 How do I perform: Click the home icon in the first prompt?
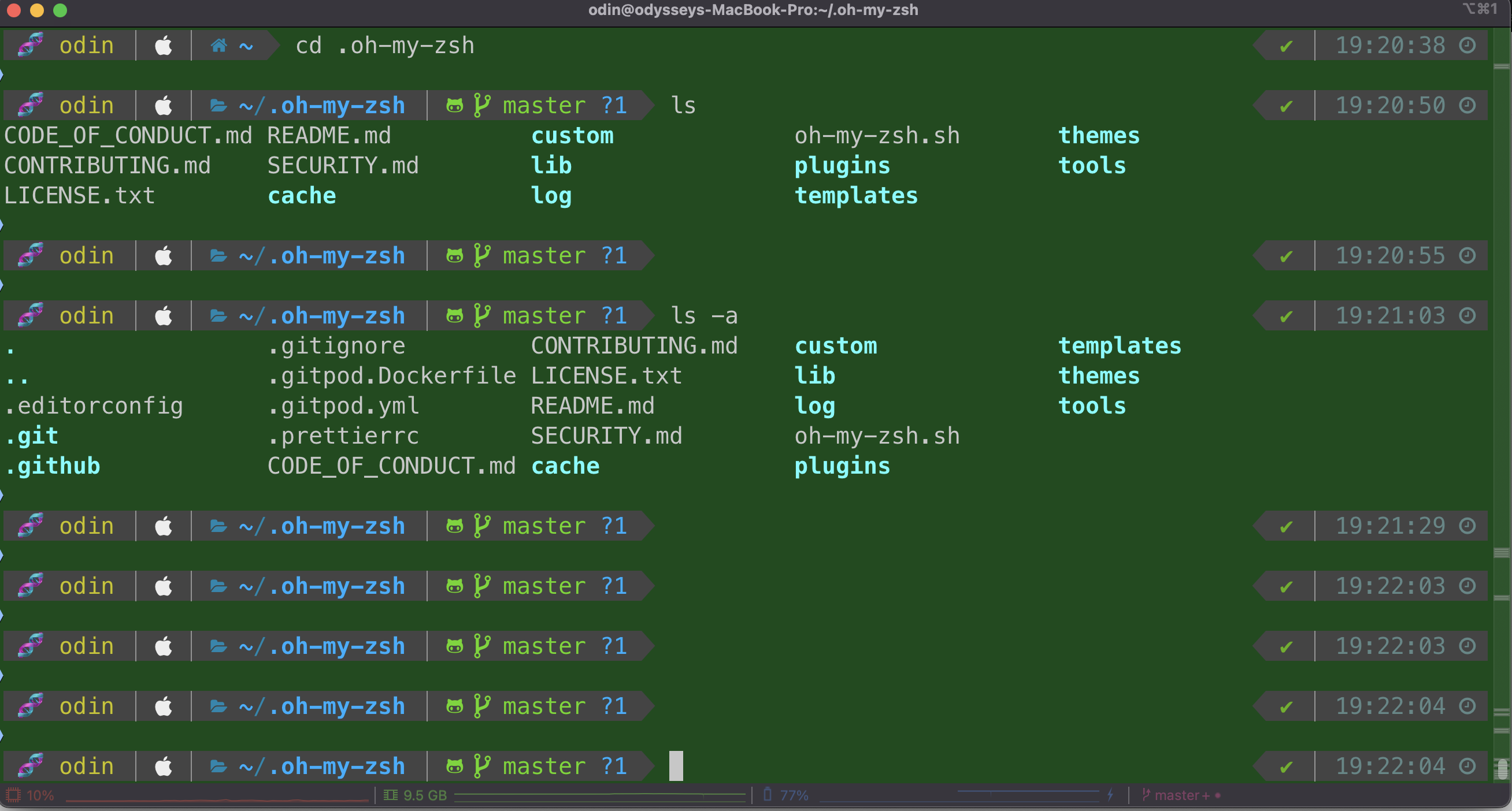pos(219,46)
